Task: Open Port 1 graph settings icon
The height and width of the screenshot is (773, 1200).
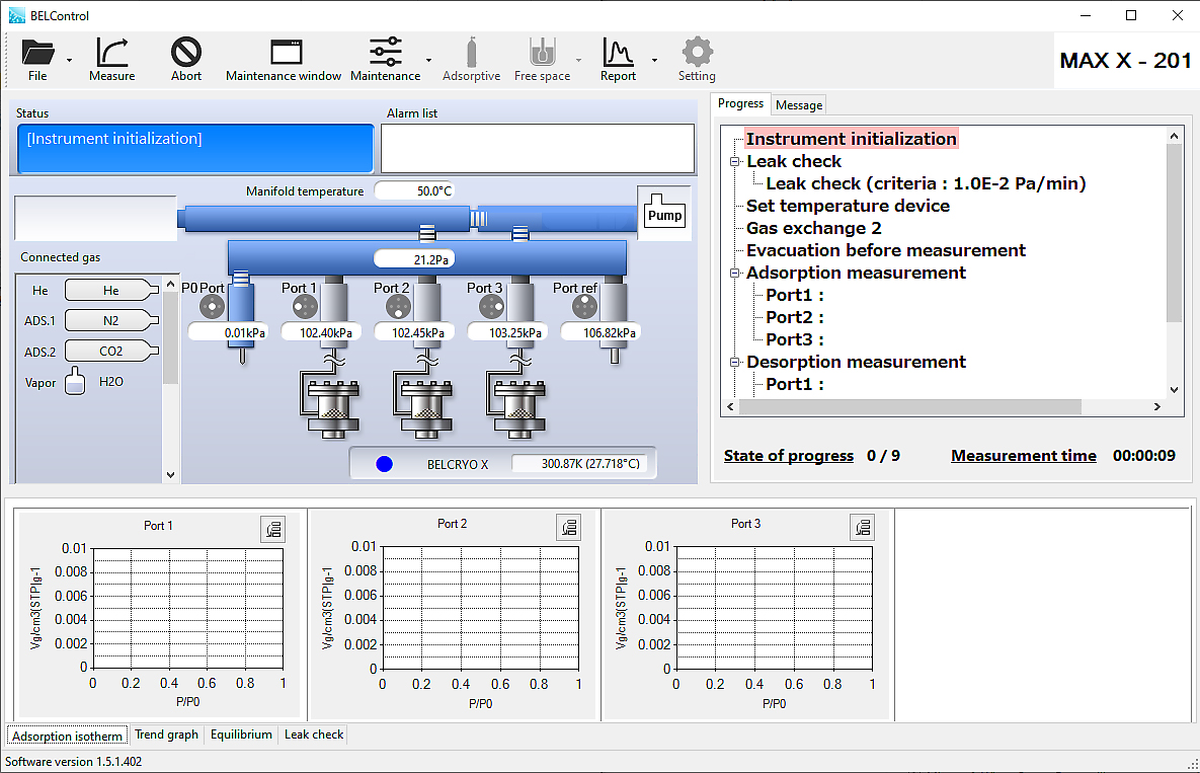Action: (273, 529)
